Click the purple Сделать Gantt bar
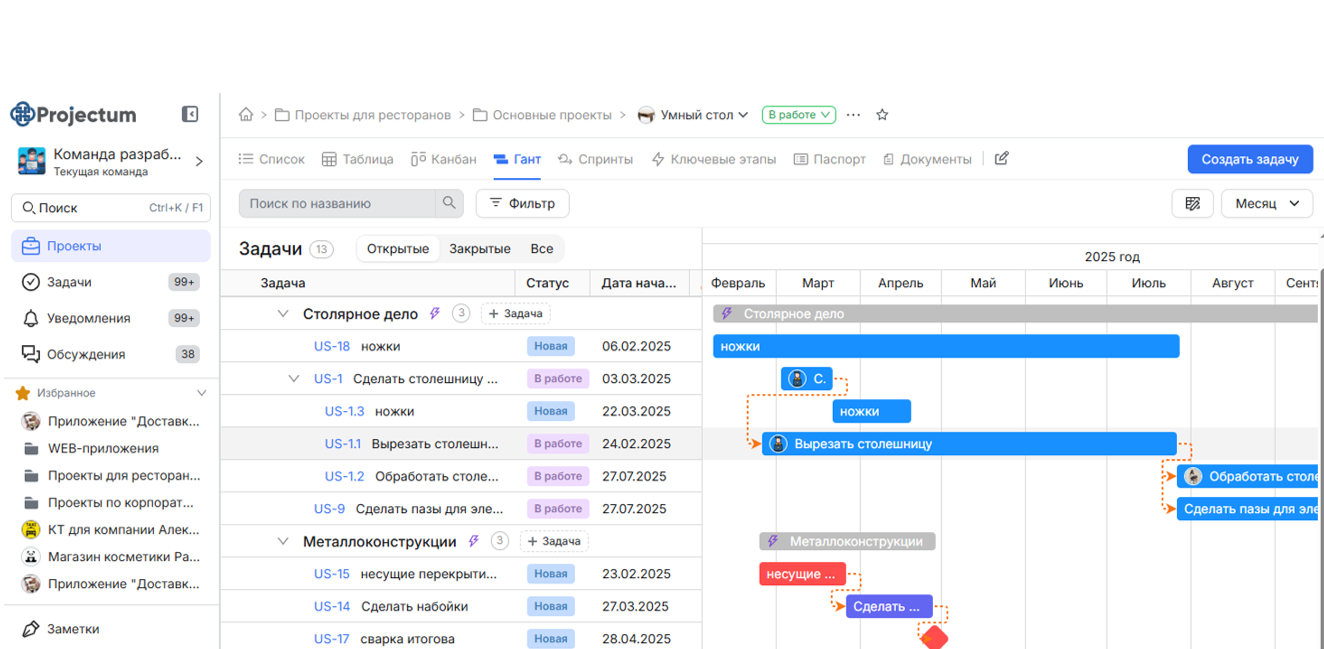The height and width of the screenshot is (649, 1324). click(x=889, y=606)
